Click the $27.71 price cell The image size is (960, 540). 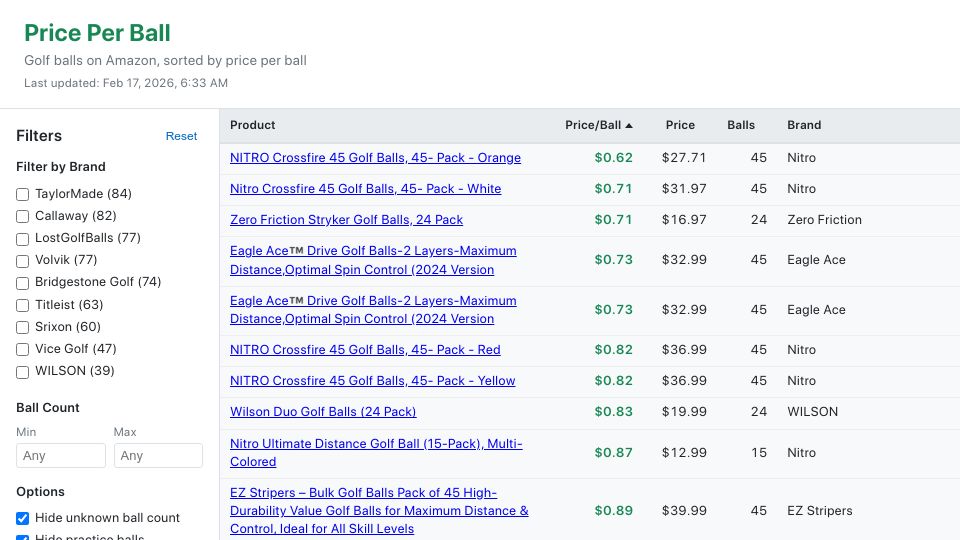tap(684, 157)
